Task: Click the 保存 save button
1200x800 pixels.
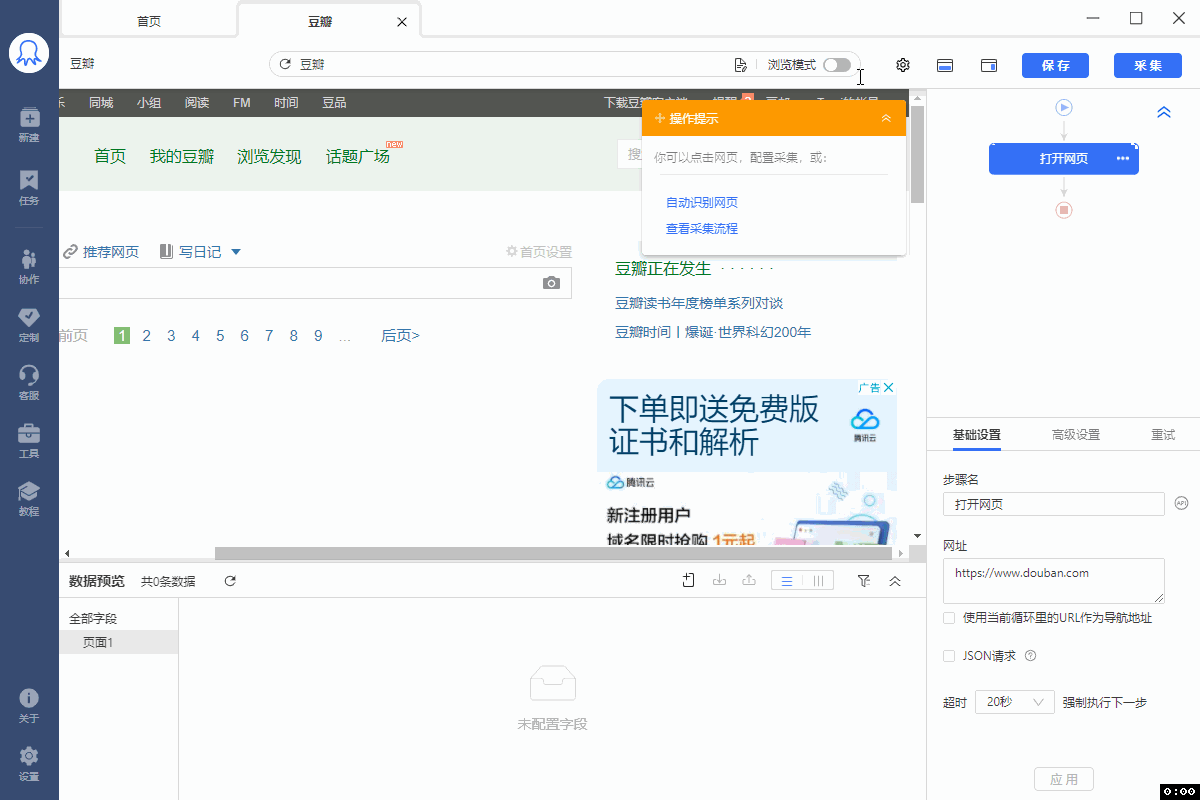Action: pyautogui.click(x=1055, y=65)
